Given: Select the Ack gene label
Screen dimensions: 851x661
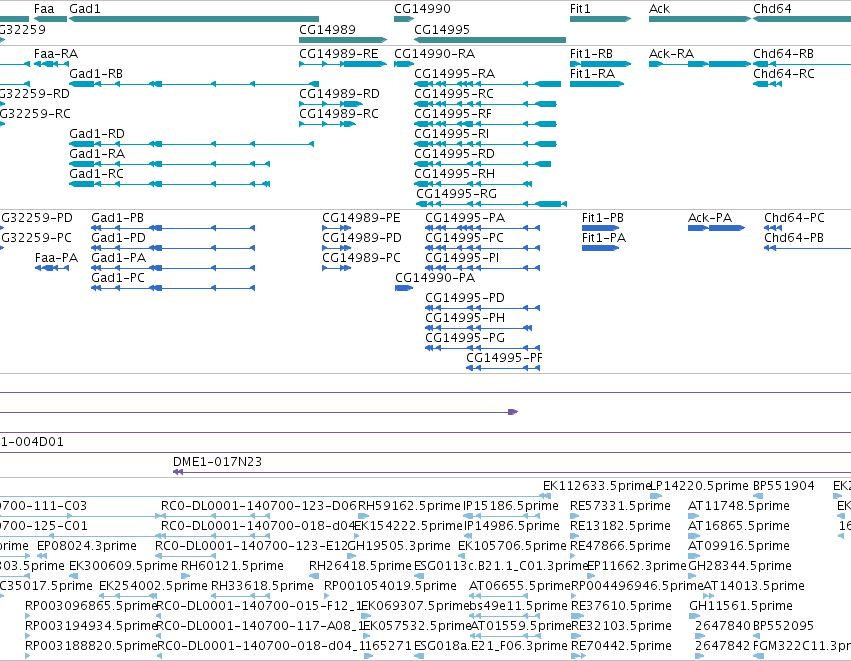Looking at the screenshot, I should [659, 9].
